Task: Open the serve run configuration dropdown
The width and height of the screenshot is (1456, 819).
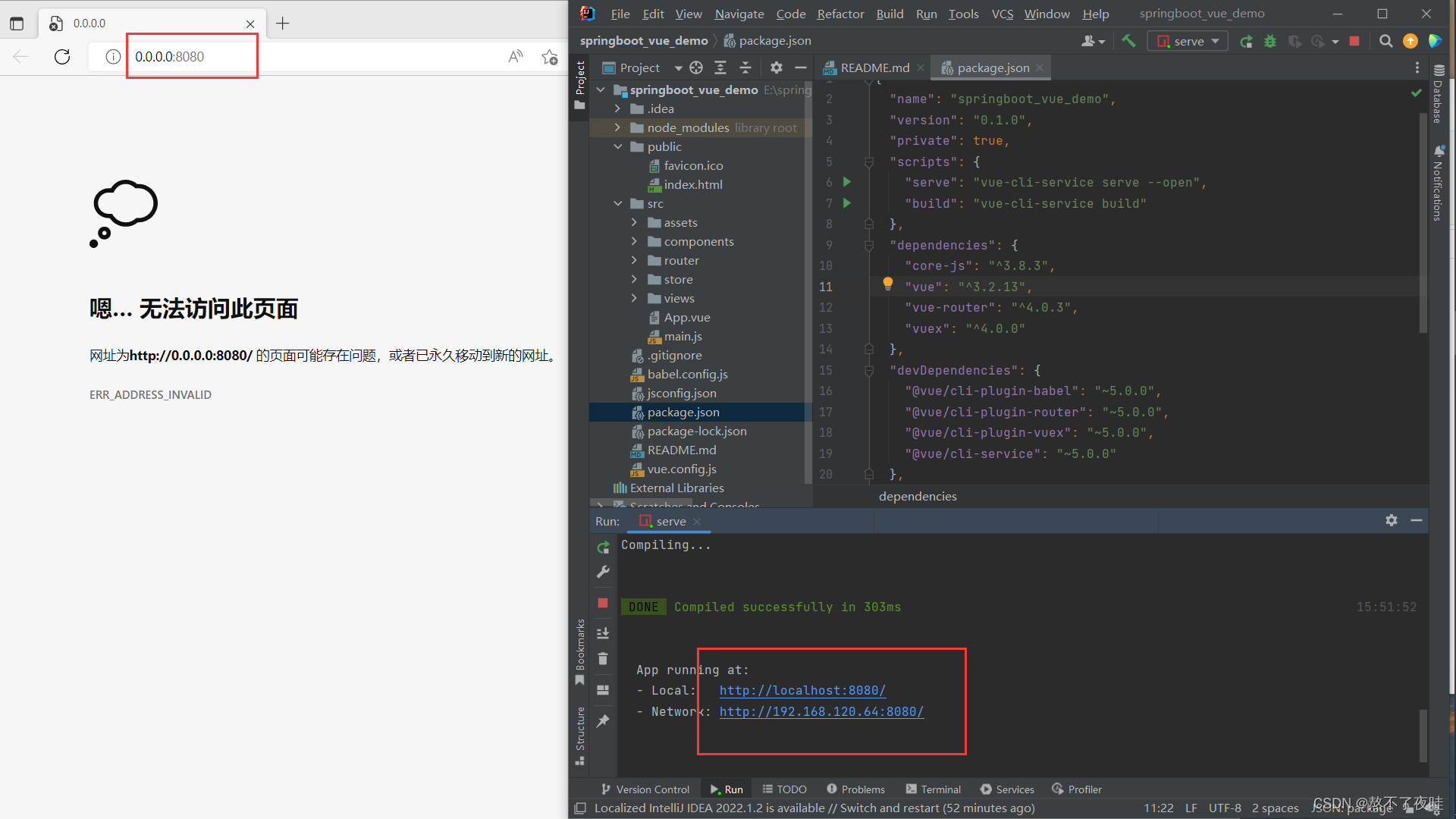Action: click(x=1189, y=41)
